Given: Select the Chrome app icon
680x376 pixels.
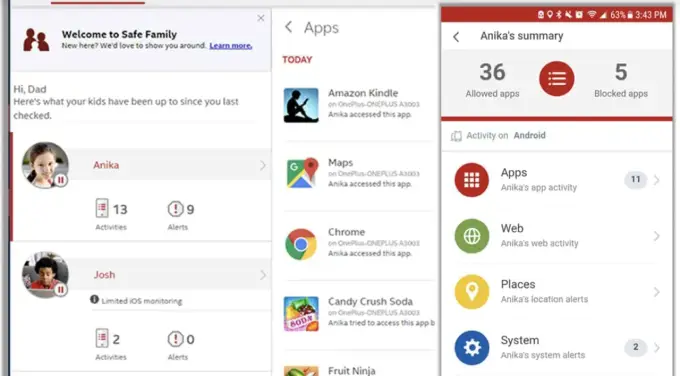Looking at the screenshot, I should pos(301,244).
